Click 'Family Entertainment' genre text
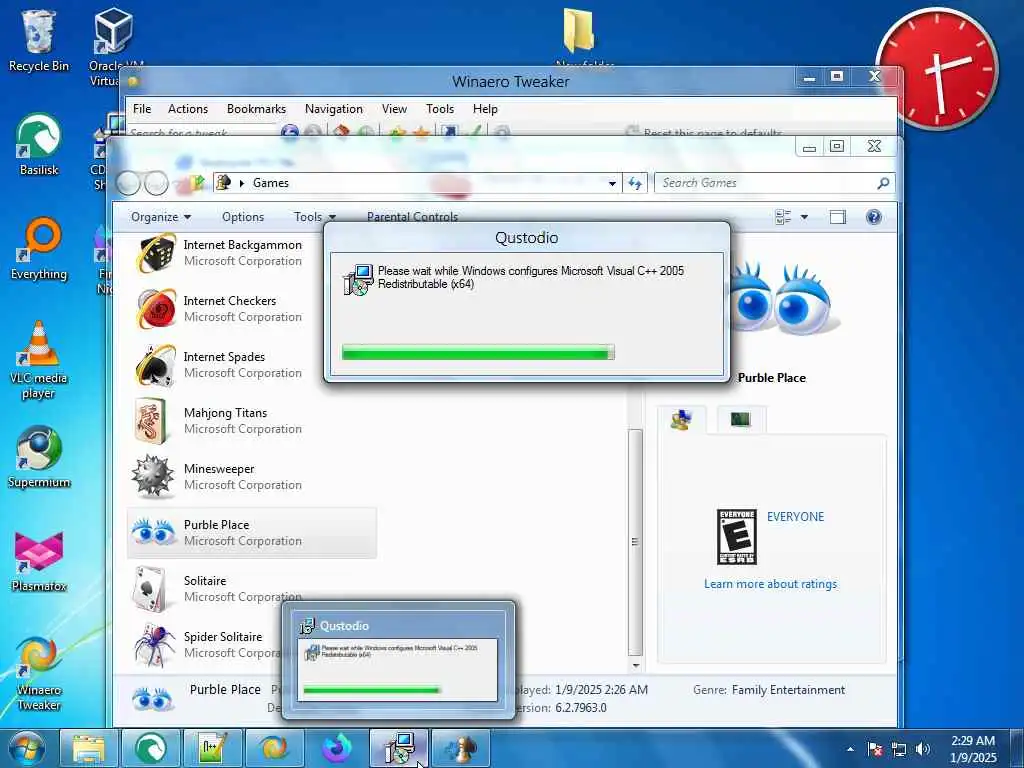This screenshot has width=1024, height=768. [788, 690]
